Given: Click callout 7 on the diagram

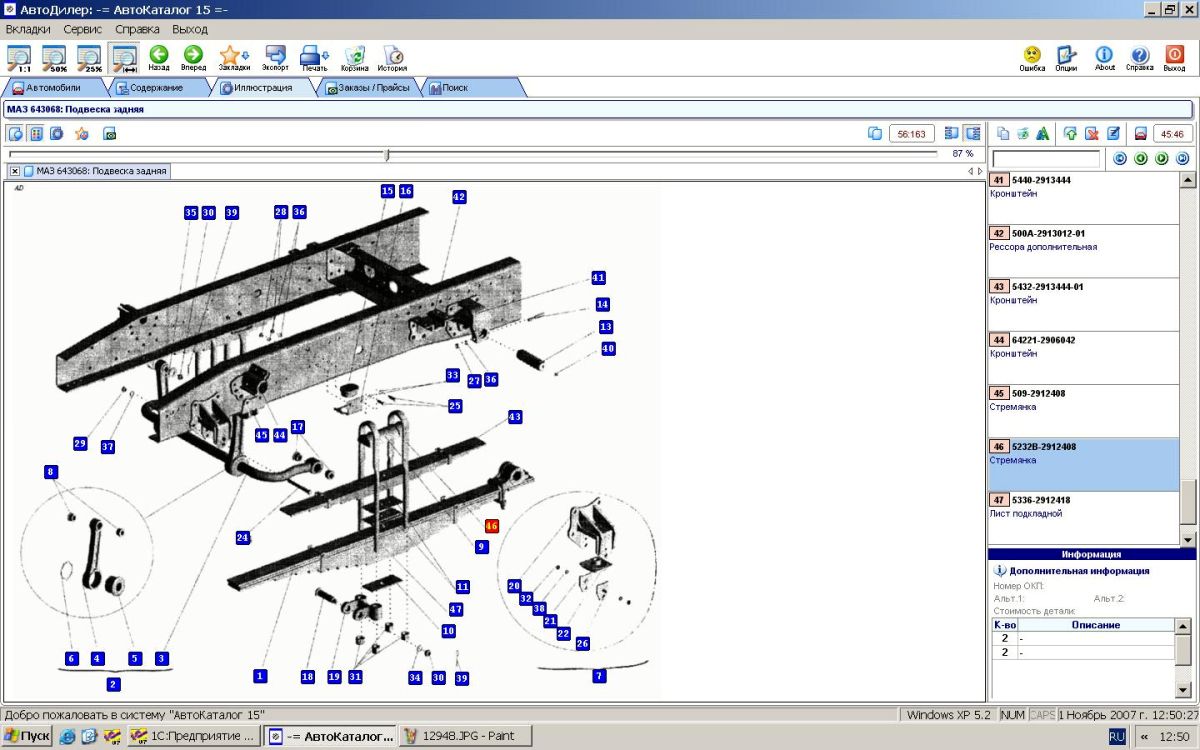Looking at the screenshot, I should 599,676.
